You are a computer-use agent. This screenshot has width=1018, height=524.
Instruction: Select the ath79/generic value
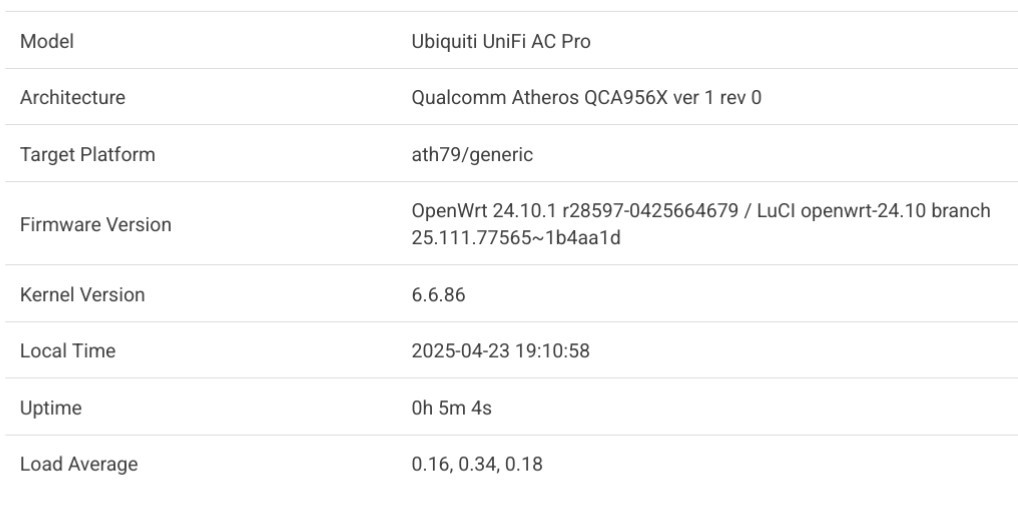pyautogui.click(x=472, y=155)
